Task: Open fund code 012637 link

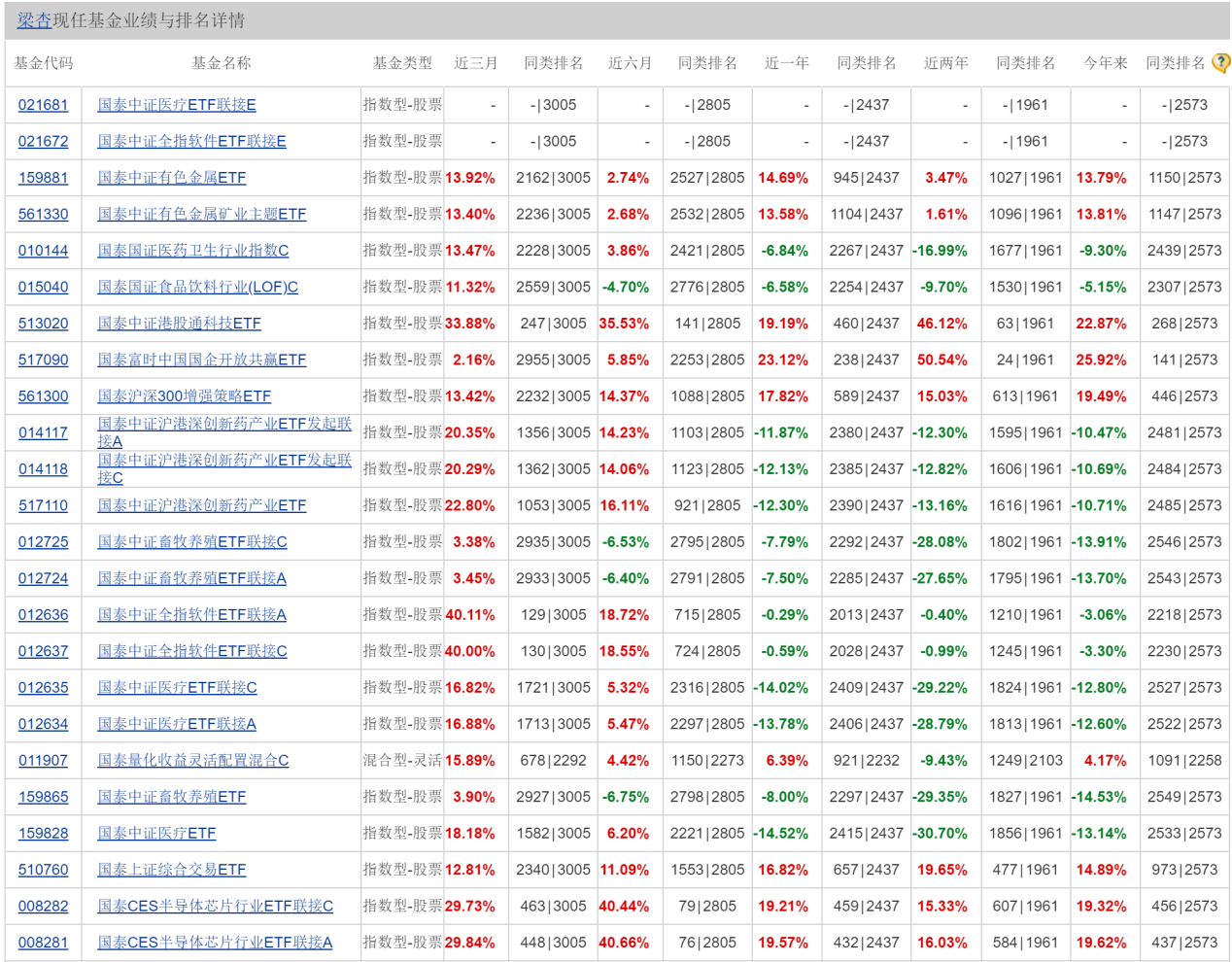Action: pyautogui.click(x=43, y=651)
